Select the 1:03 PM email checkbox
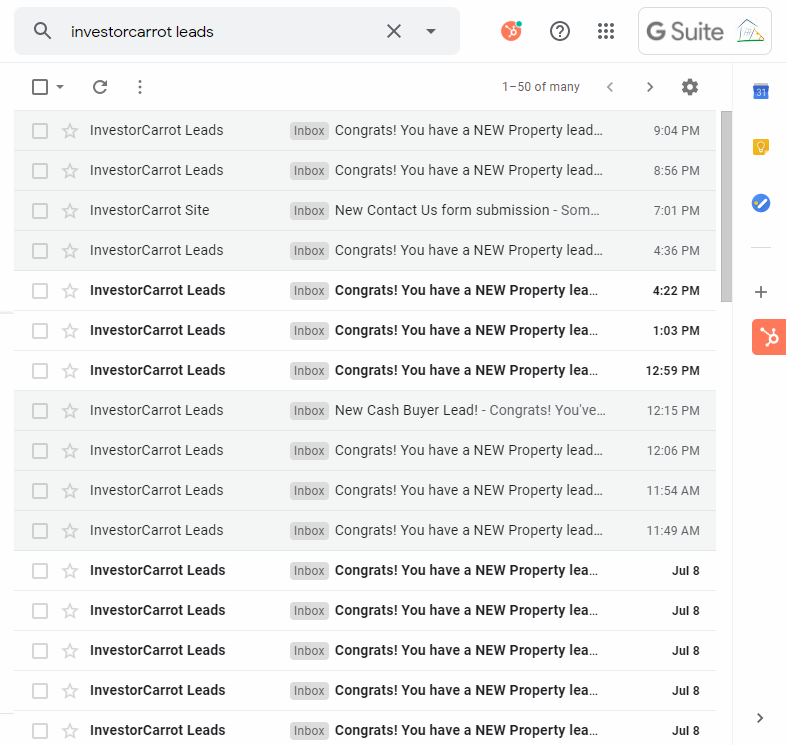The width and height of the screenshot is (786, 745). tap(40, 331)
